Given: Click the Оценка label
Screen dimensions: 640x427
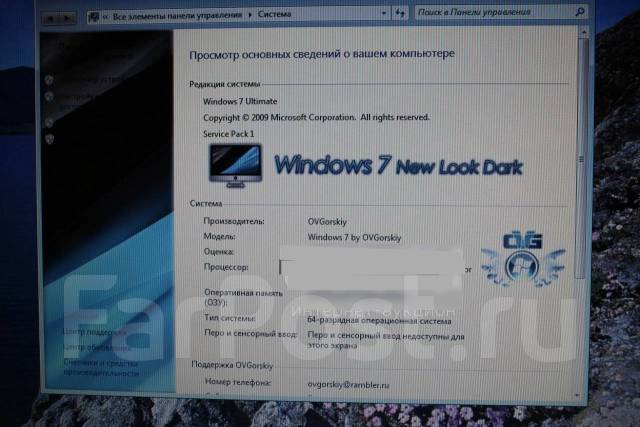Looking at the screenshot, I should [x=218, y=251].
